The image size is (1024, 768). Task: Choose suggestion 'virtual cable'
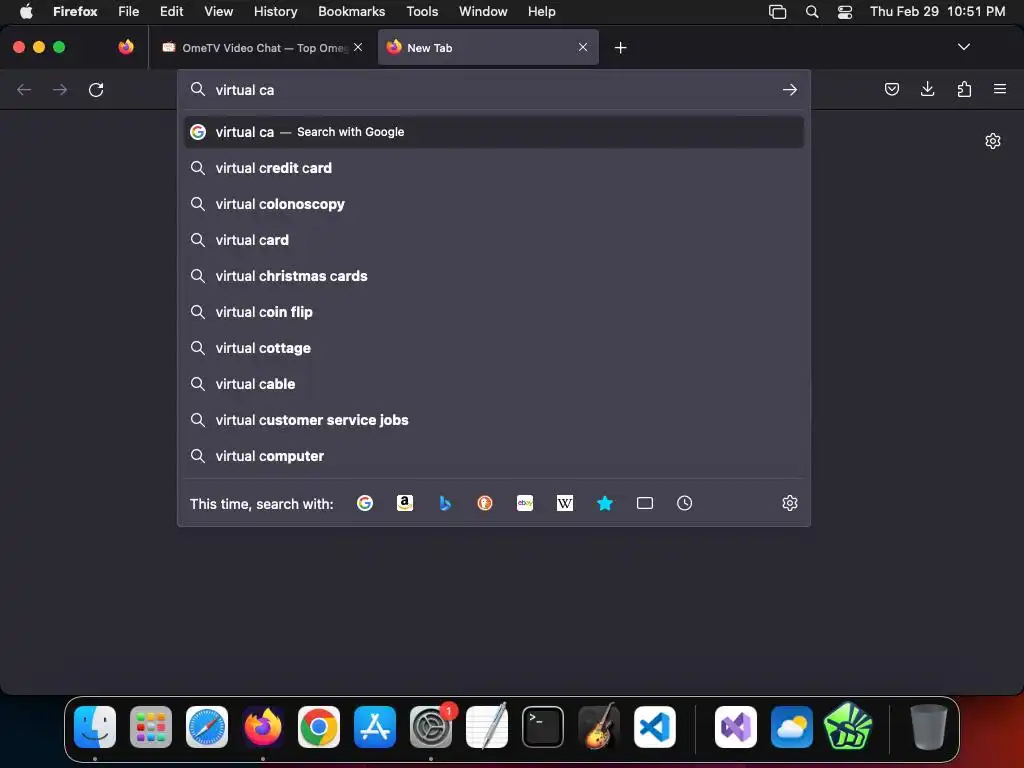494,384
